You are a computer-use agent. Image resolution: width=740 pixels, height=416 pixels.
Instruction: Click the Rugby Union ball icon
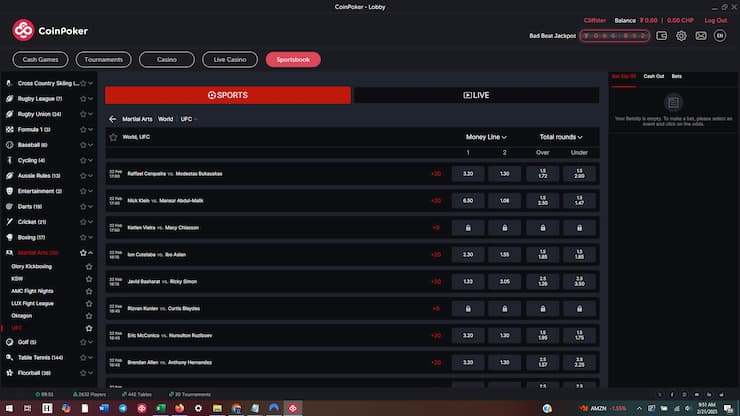pos(9,114)
